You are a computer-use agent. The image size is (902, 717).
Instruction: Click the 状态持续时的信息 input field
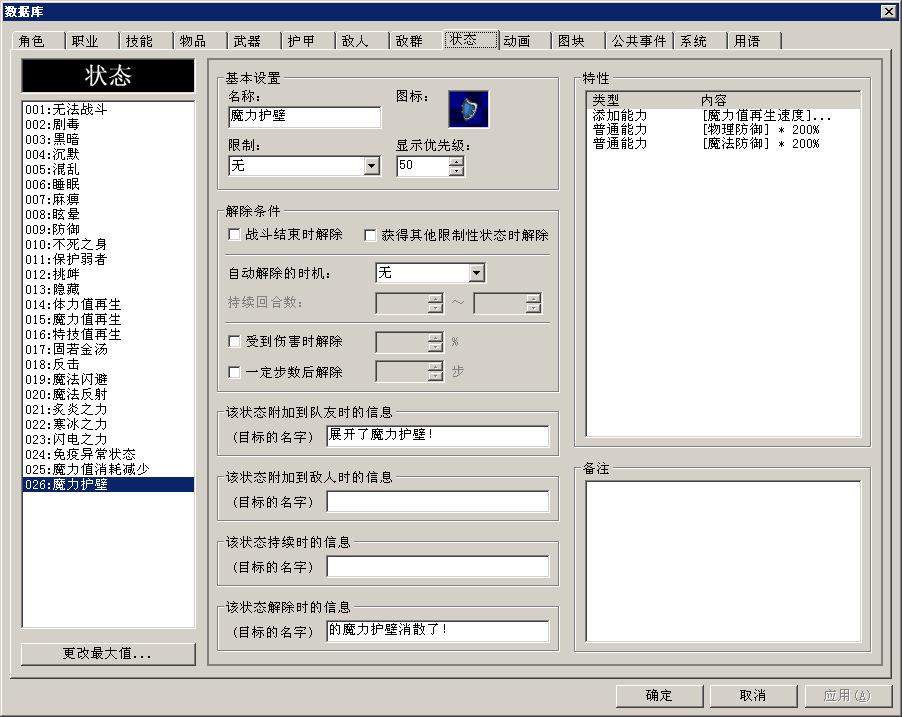(x=437, y=566)
